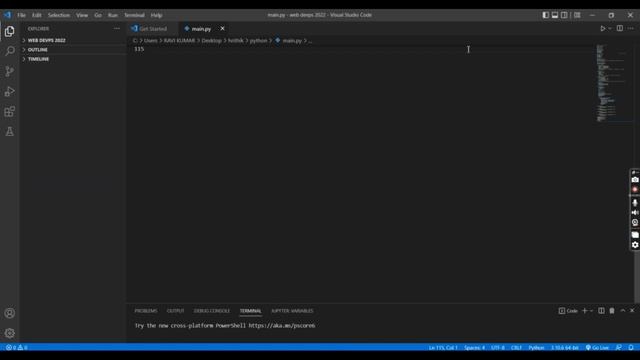Open the Run and Debug view
The width and height of the screenshot is (640, 360).
pos(9,91)
